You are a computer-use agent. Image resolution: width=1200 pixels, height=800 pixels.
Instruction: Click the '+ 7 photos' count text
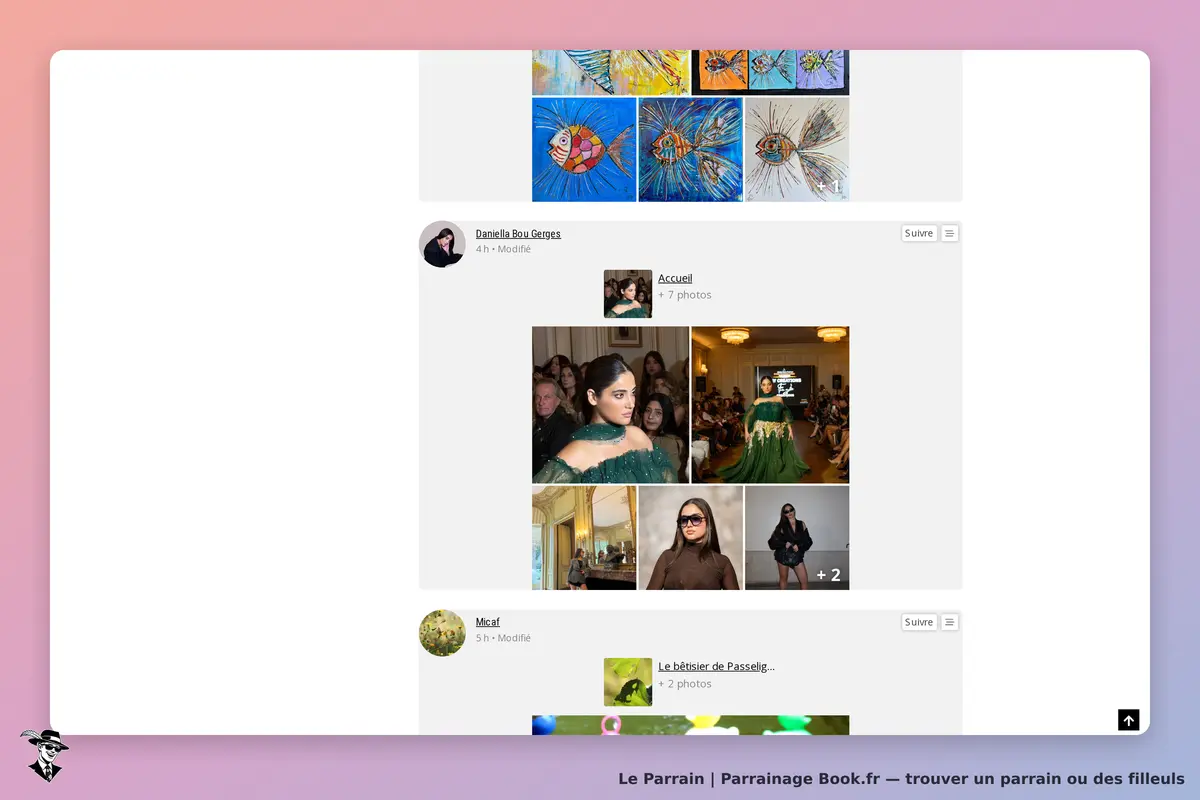[x=685, y=295]
